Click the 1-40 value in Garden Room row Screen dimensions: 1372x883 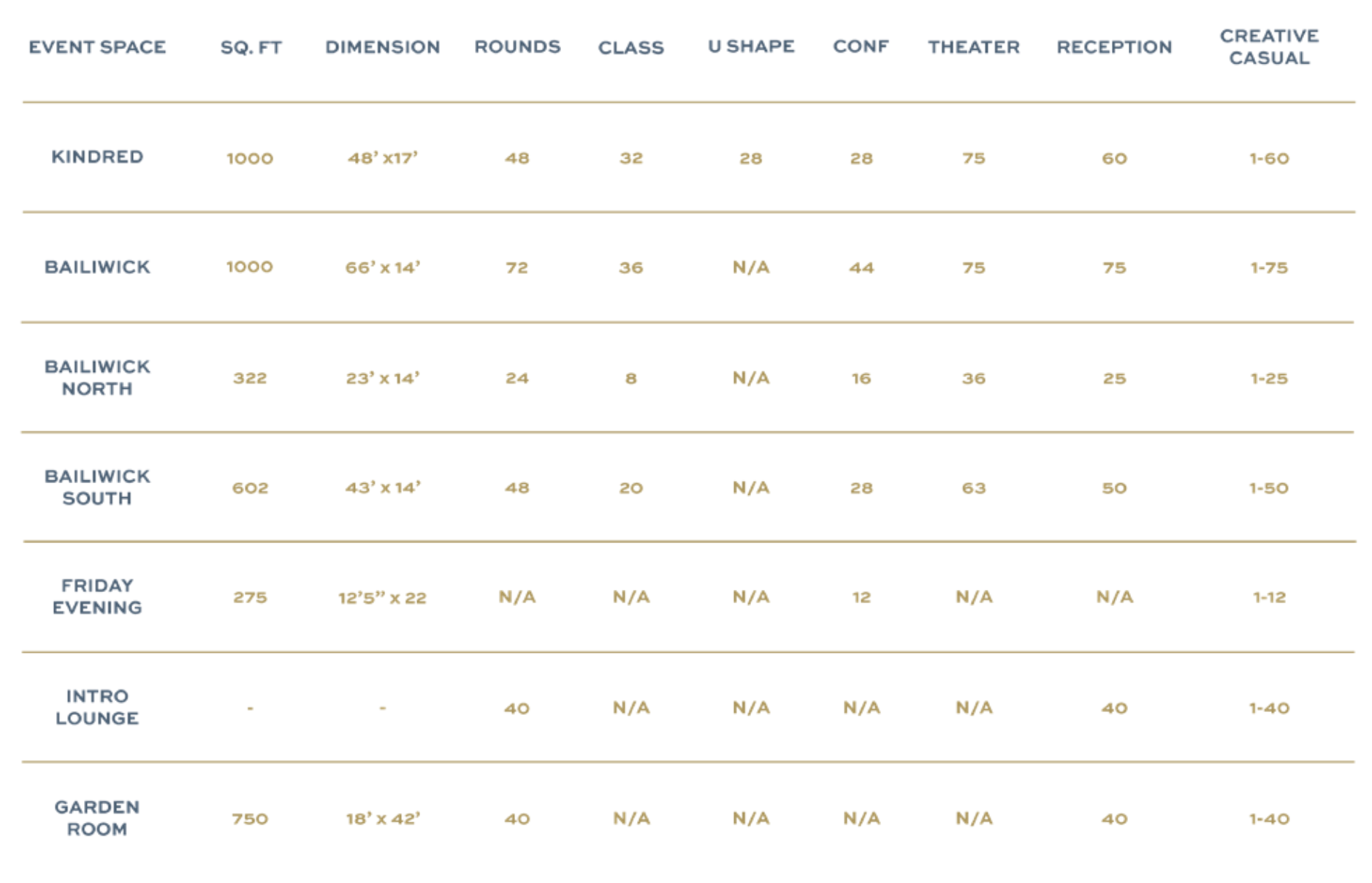click(1269, 819)
